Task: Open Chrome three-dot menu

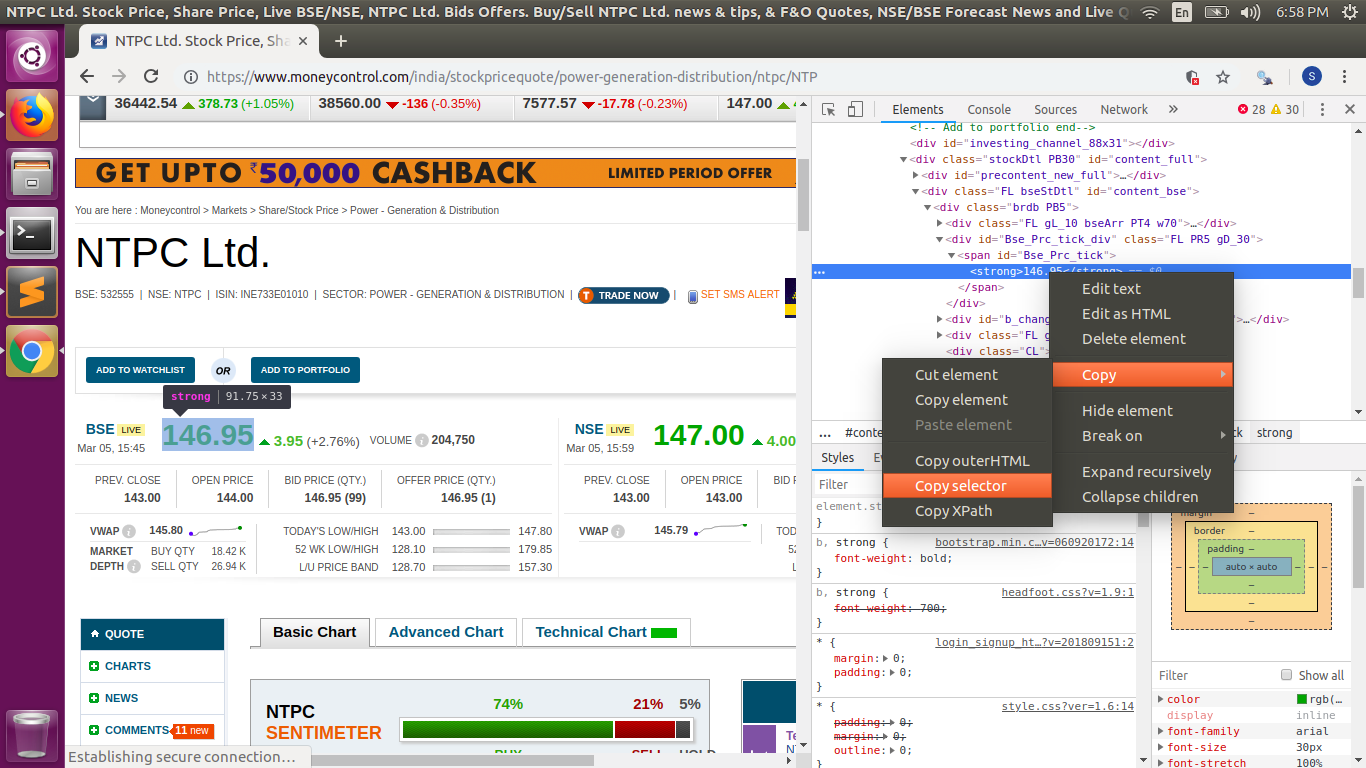Action: pos(1346,77)
